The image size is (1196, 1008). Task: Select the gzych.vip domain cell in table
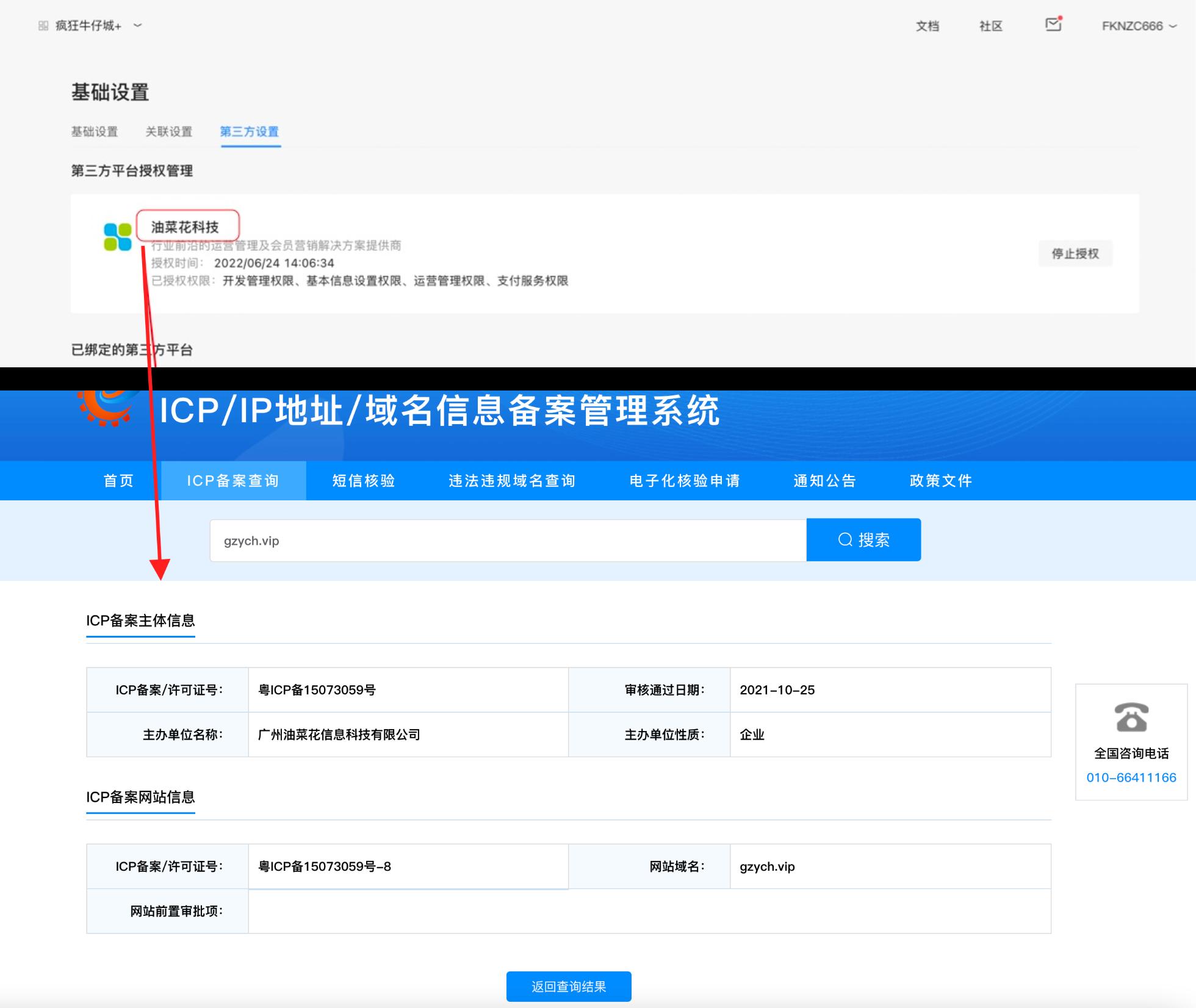coord(890,866)
